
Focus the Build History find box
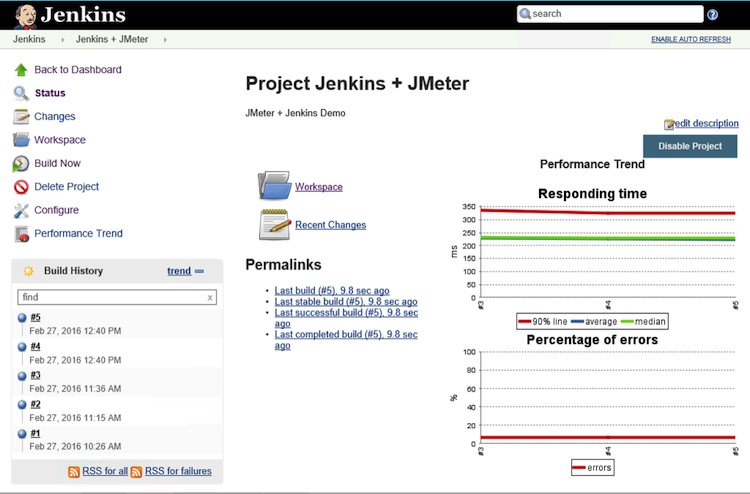(117, 297)
